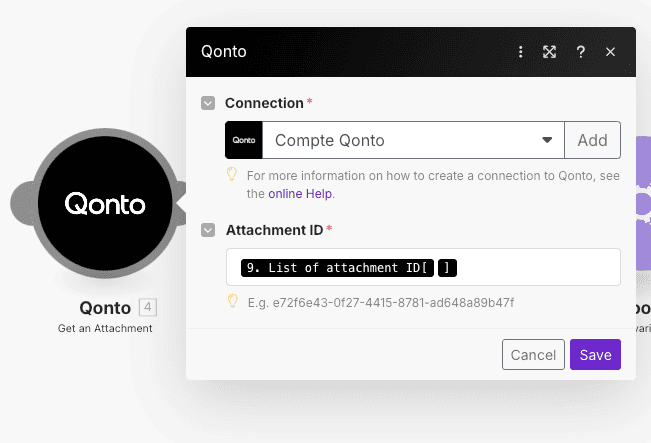Click the Qonto module circle on canvas
Viewport: 651px width, 443px height.
pyautogui.click(x=105, y=203)
